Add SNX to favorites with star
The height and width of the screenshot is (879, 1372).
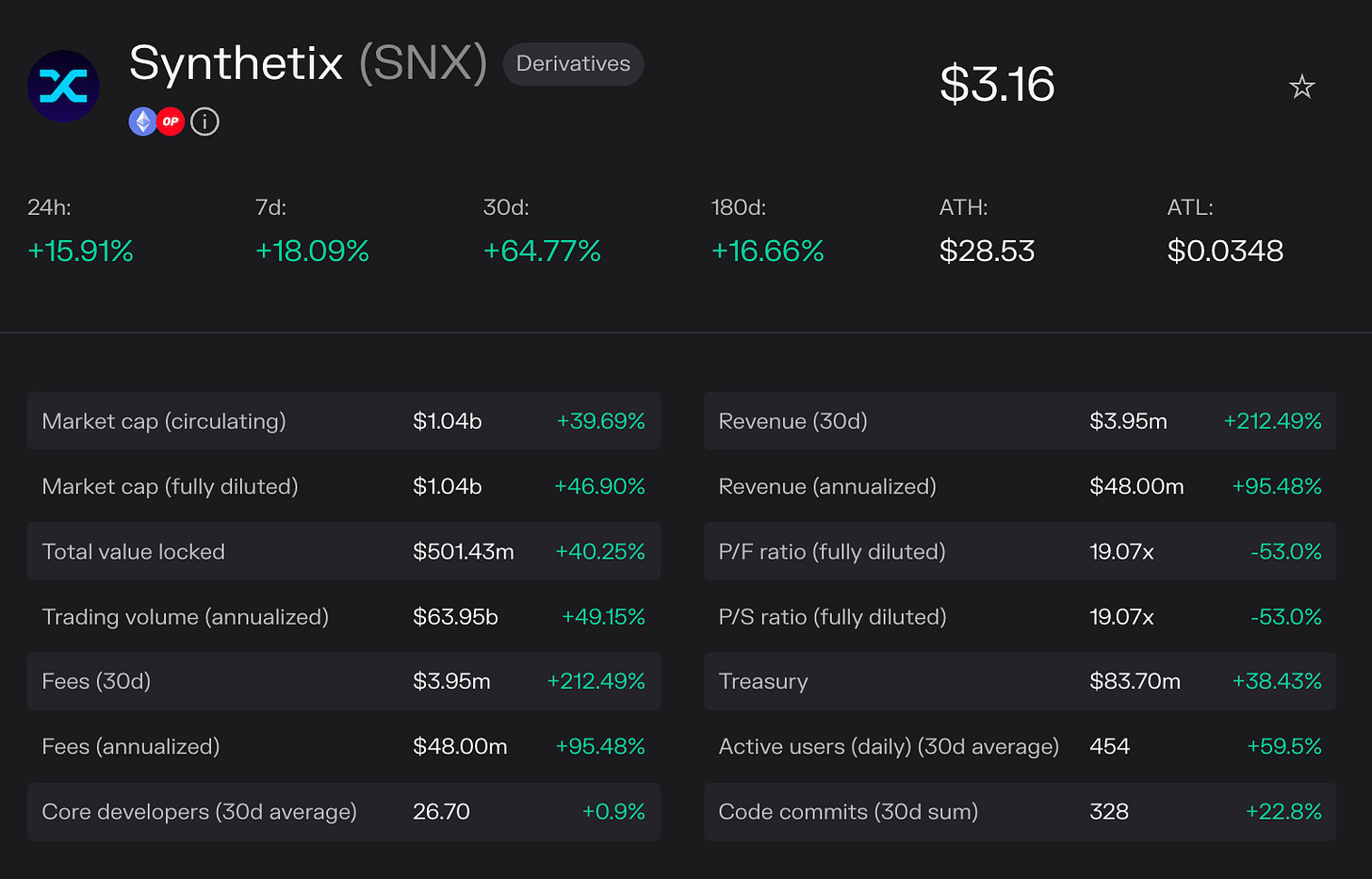point(1301,87)
